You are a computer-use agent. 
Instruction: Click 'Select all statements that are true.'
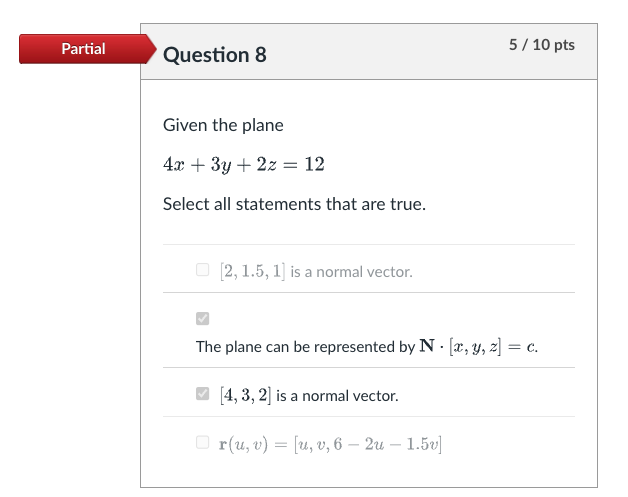[294, 204]
